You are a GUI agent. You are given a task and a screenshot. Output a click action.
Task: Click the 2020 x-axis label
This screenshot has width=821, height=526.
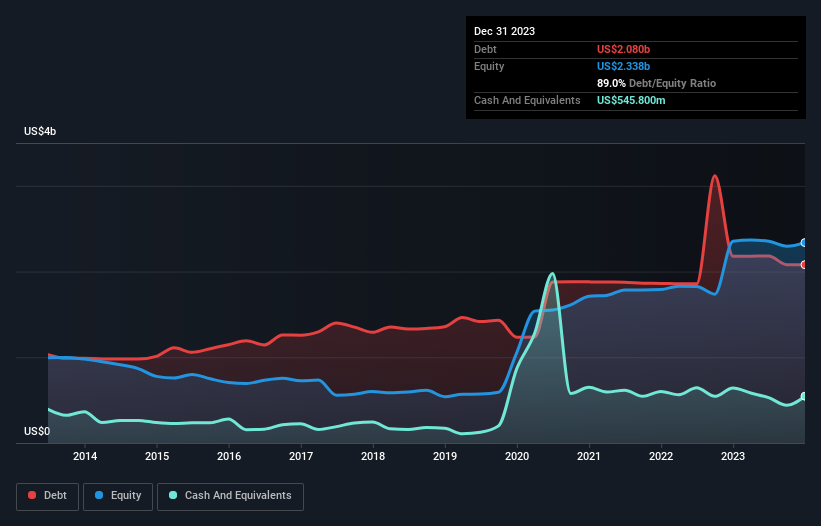click(517, 456)
